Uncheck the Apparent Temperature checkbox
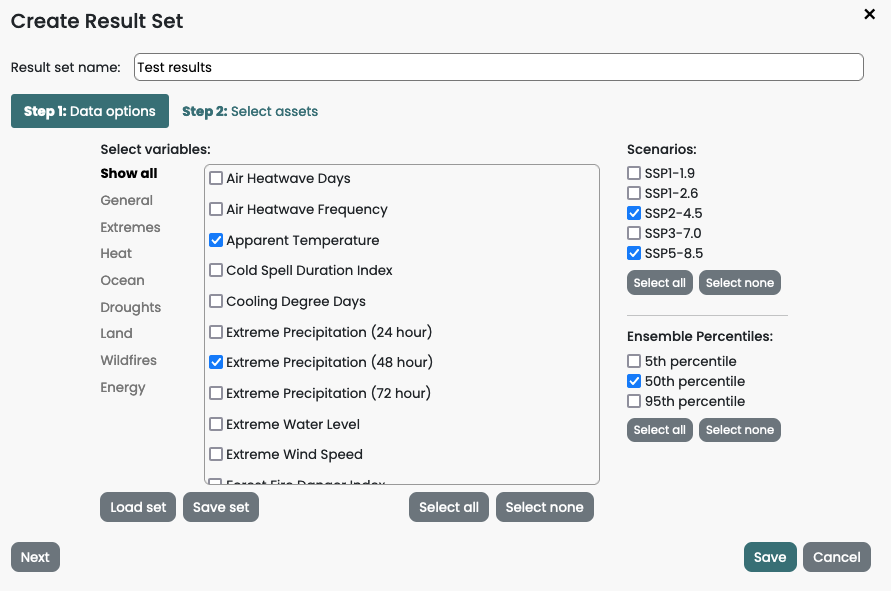Image resolution: width=891 pixels, height=591 pixels. [x=216, y=240]
